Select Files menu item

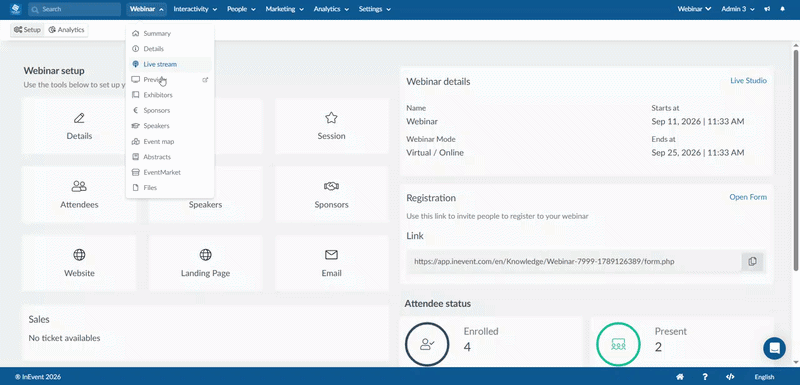click(170, 188)
